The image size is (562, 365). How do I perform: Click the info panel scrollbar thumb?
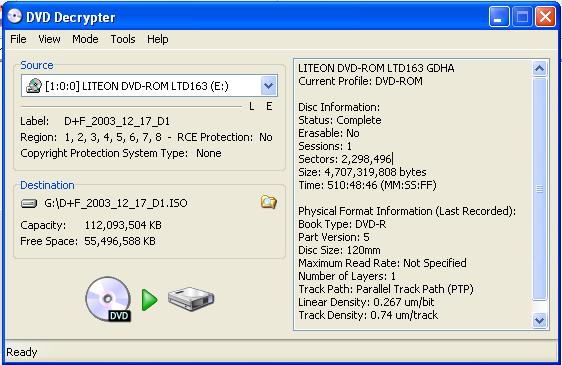click(539, 189)
